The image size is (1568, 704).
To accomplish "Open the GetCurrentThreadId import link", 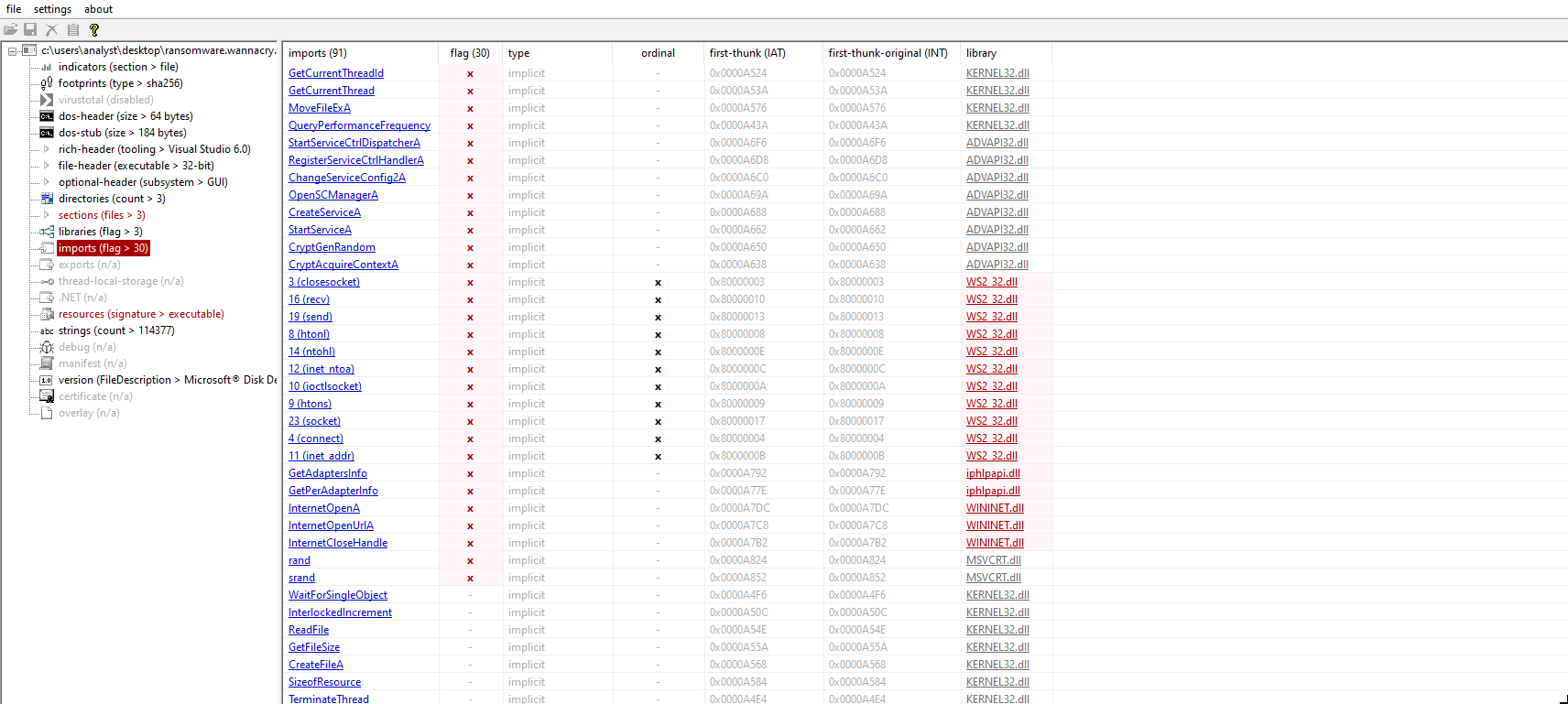I will (336, 73).
